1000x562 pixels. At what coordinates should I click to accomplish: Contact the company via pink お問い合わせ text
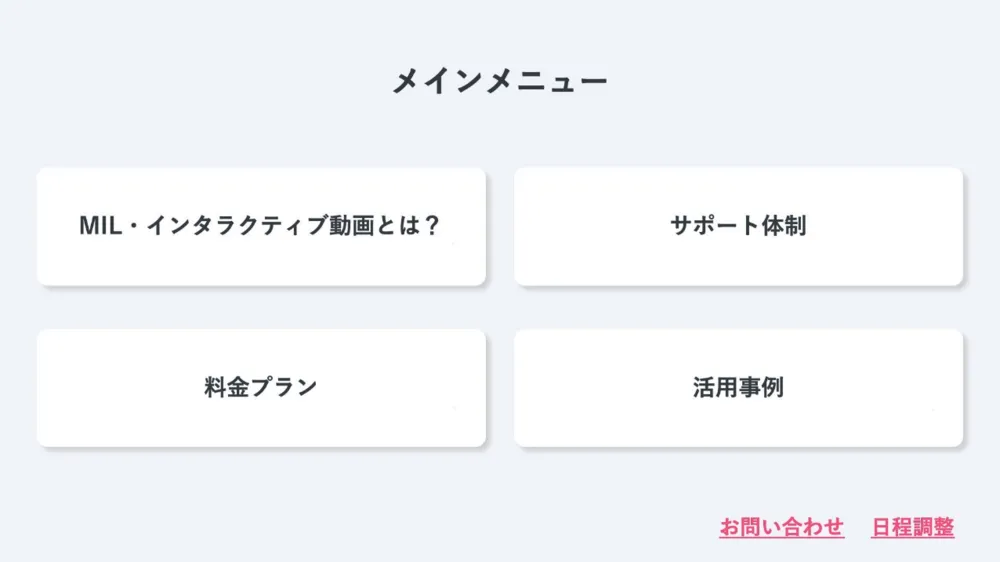click(x=781, y=528)
